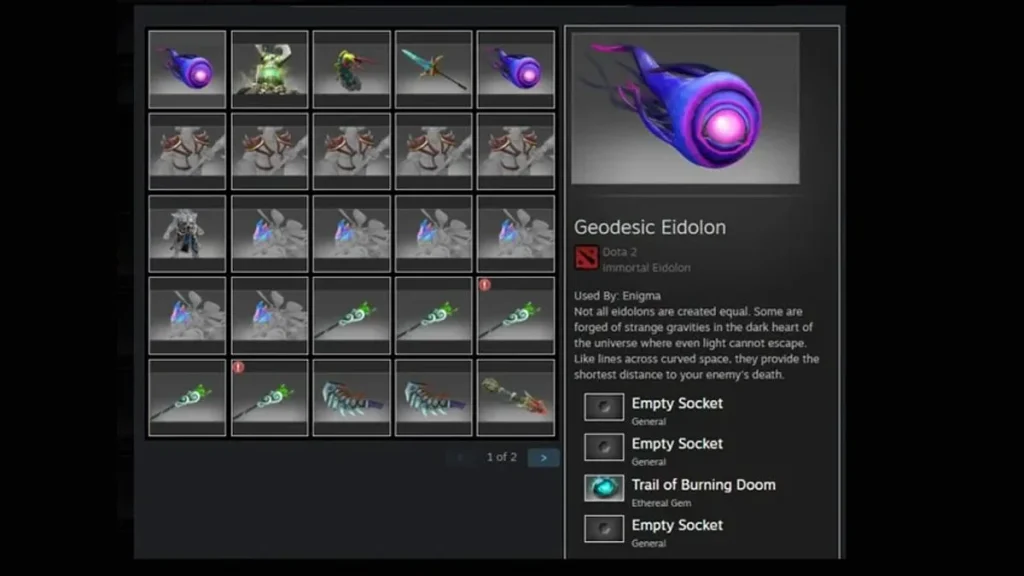Click the second Empty Socket icon
1024x576 pixels.
coord(603,447)
